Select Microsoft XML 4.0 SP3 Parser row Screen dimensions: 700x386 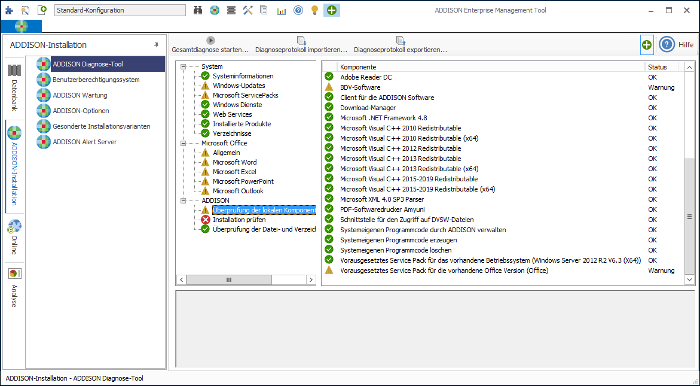coord(503,199)
